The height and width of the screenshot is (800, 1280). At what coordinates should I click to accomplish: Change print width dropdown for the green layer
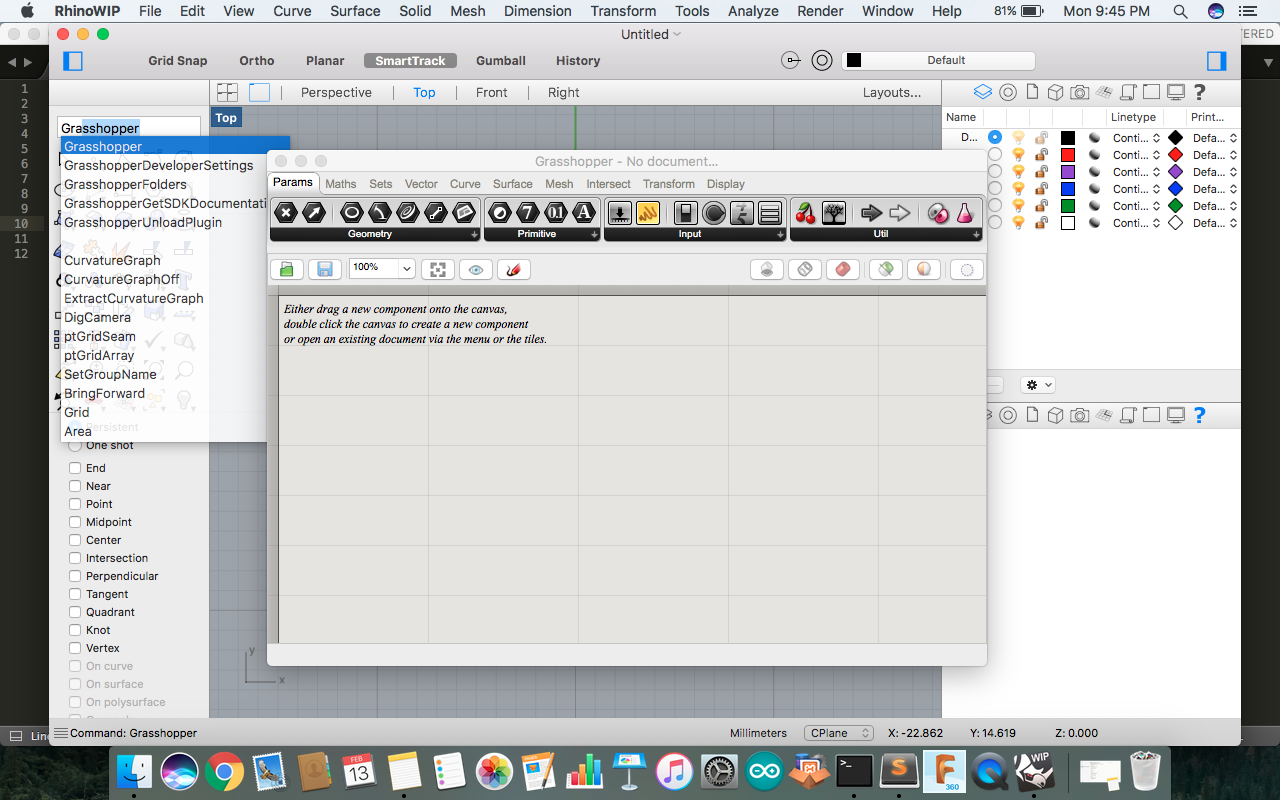(x=1215, y=206)
